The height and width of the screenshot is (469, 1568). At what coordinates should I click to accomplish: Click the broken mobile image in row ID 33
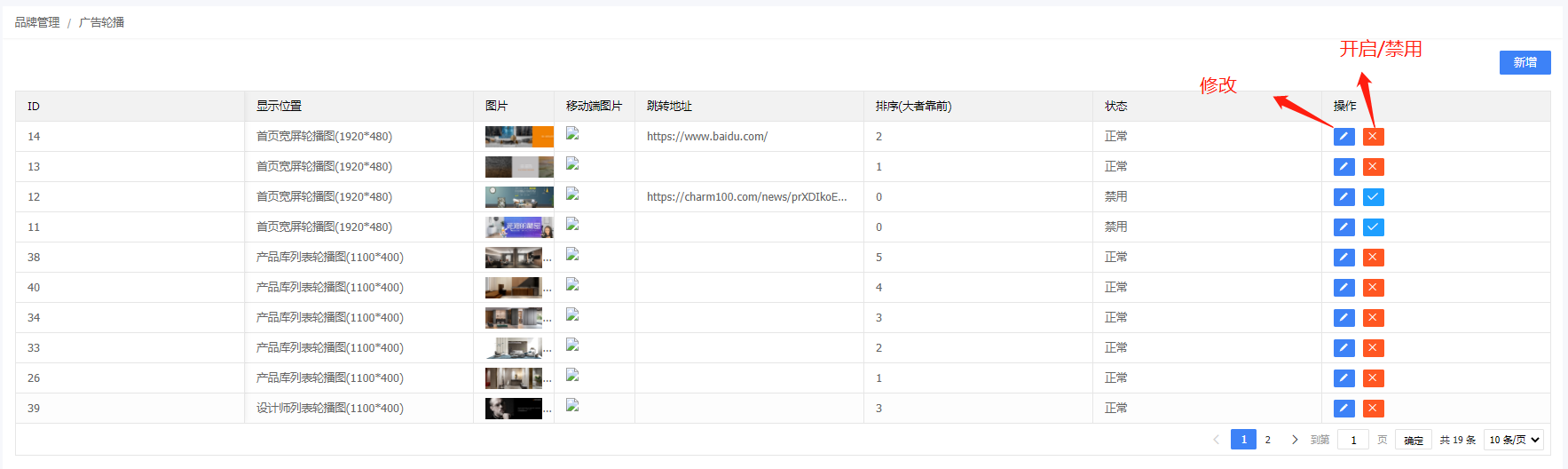coord(572,345)
